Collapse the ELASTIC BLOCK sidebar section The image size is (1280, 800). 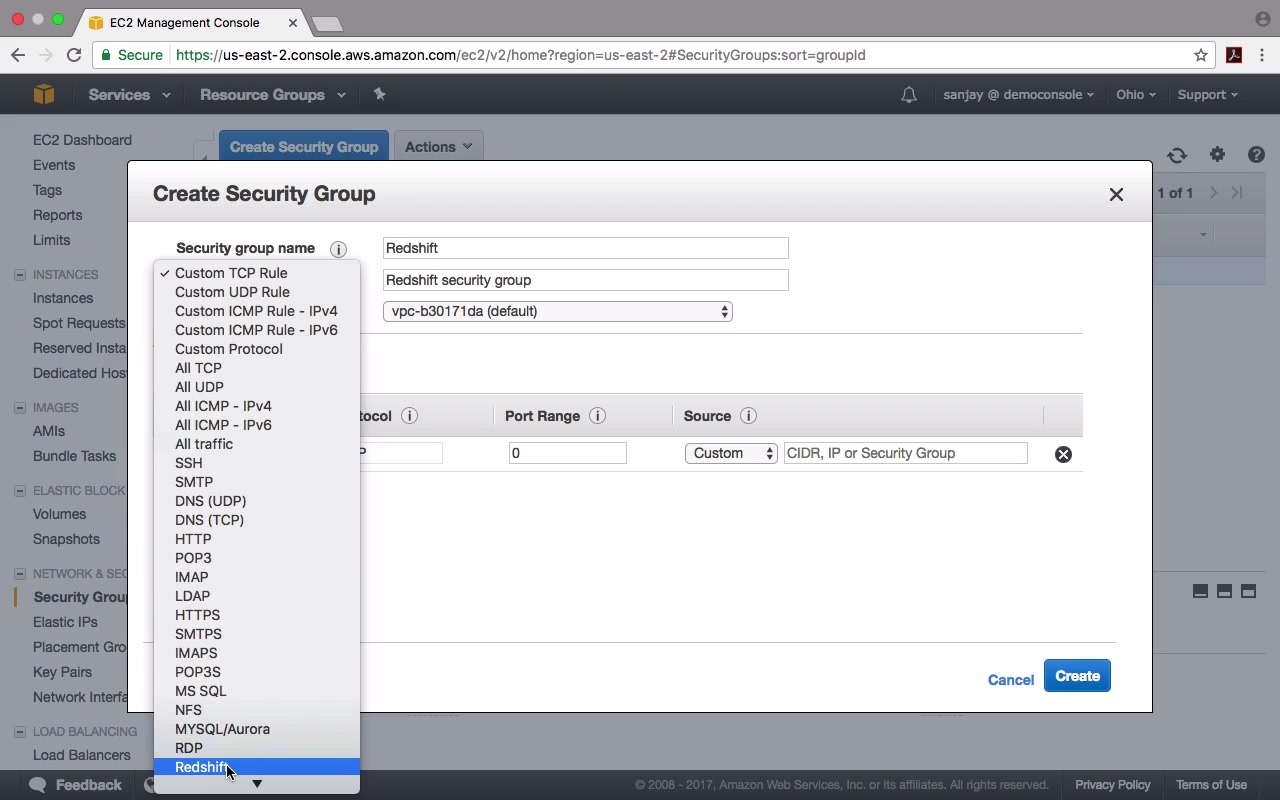pos(20,491)
